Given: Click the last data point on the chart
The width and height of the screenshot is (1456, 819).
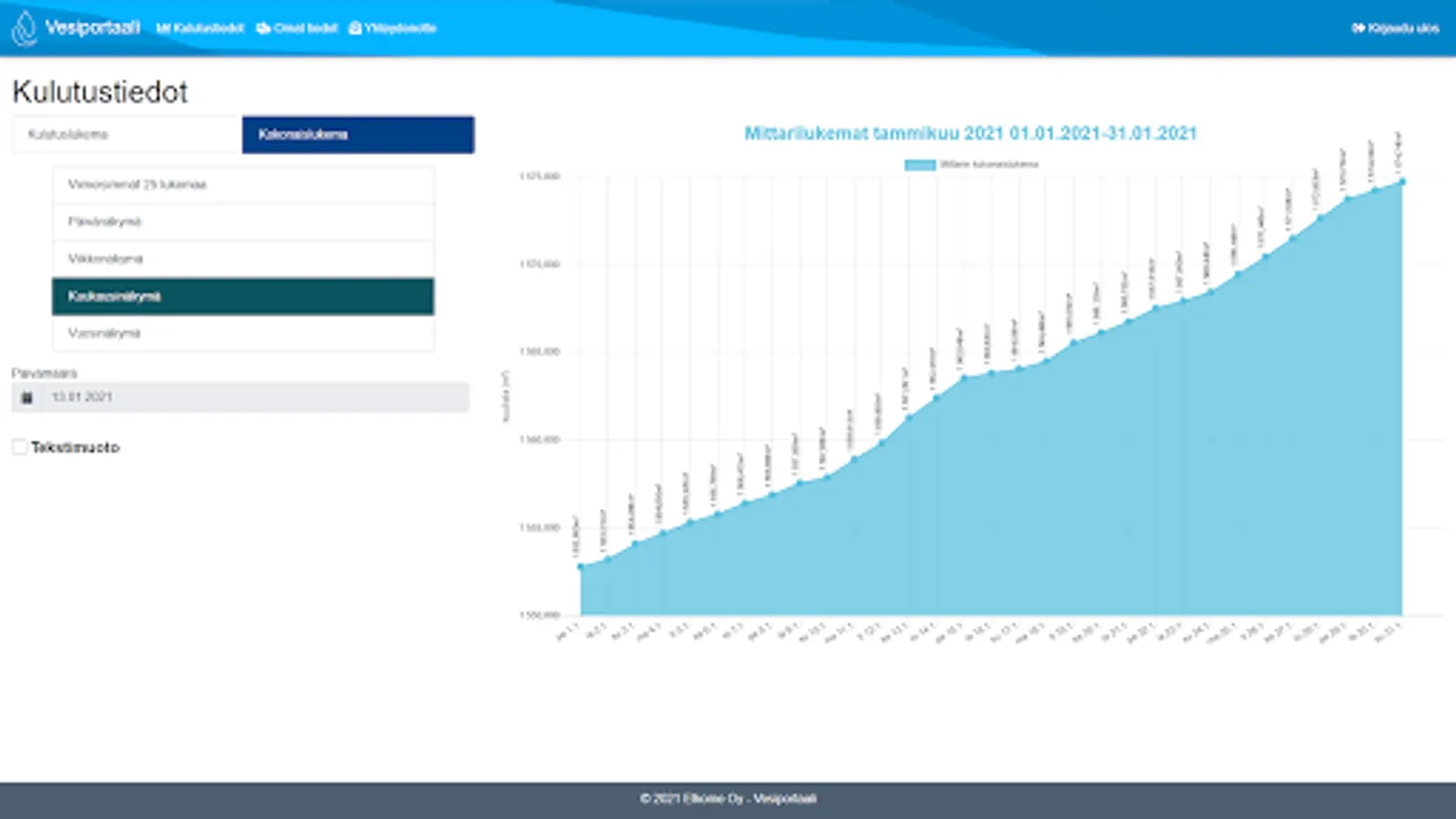Looking at the screenshot, I should 1401,181.
